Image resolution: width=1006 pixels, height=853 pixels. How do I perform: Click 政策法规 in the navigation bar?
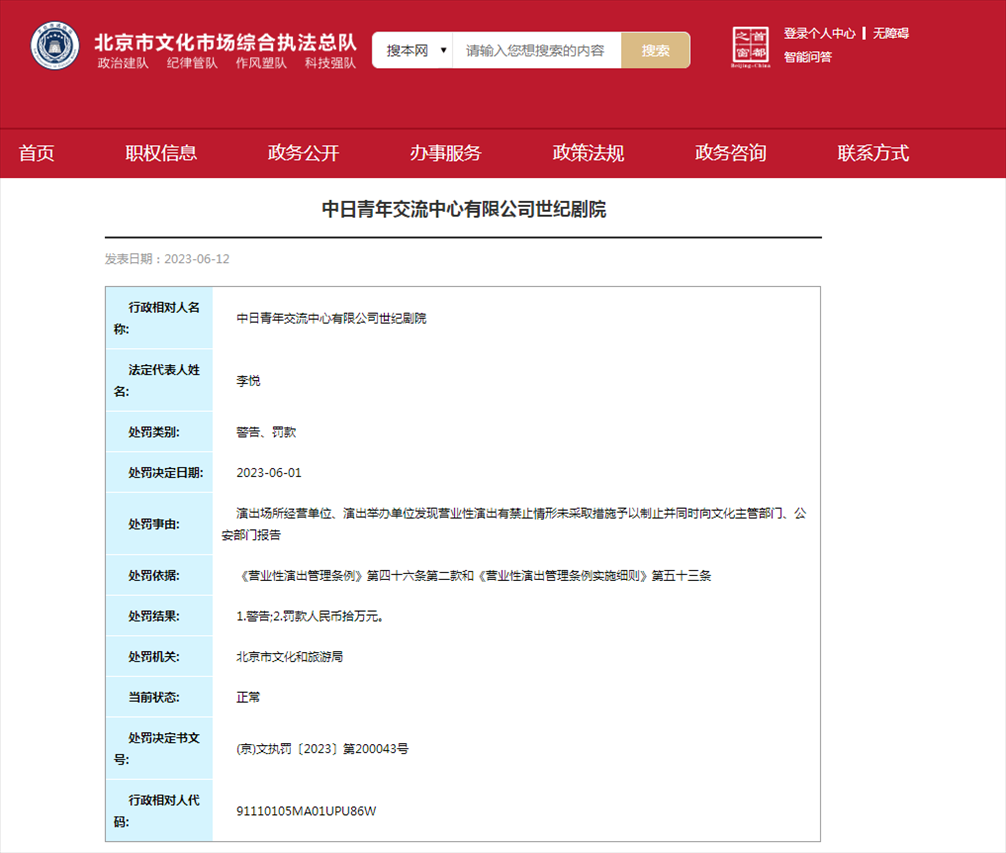click(588, 153)
